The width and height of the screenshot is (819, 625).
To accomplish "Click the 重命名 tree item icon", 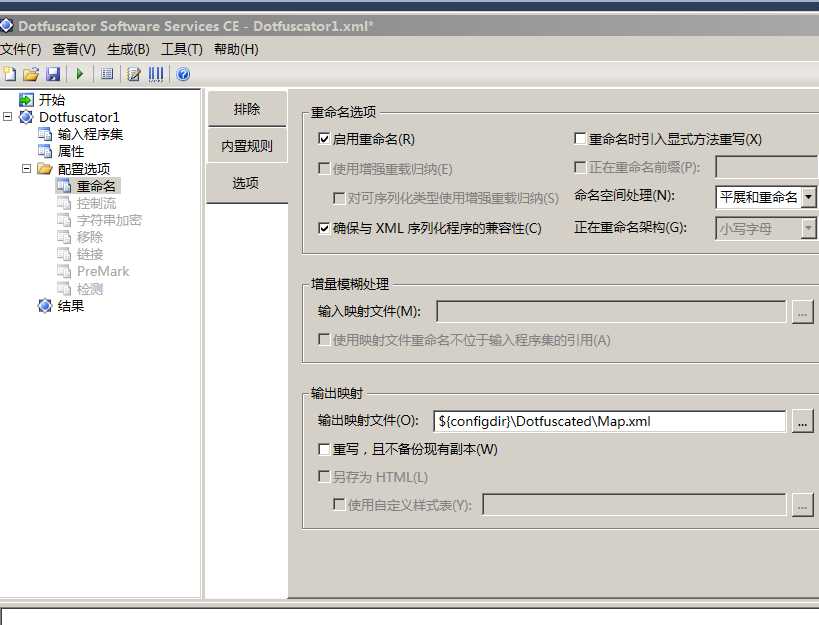I will click(64, 186).
